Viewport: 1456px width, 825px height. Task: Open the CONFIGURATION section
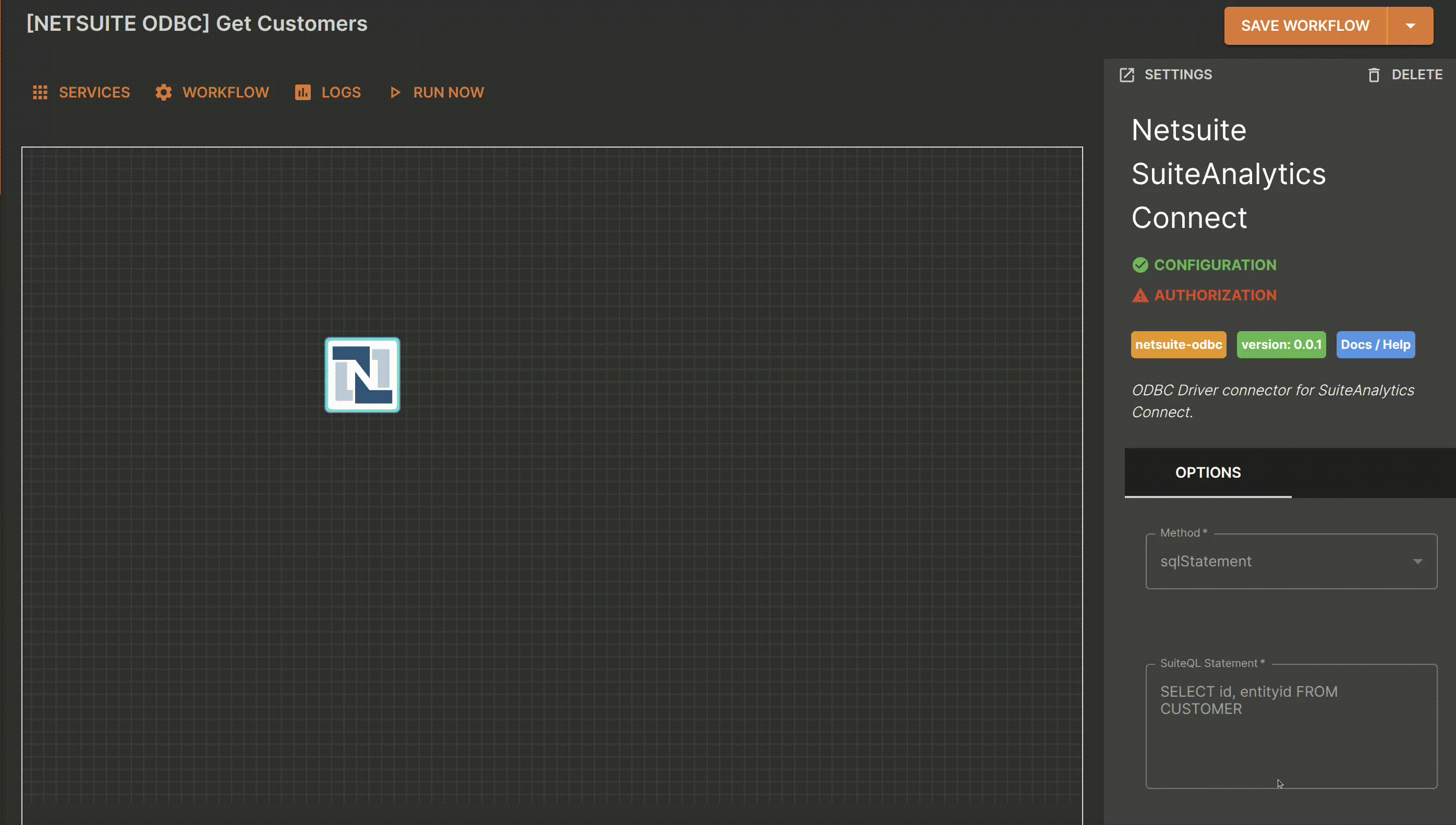(1205, 265)
